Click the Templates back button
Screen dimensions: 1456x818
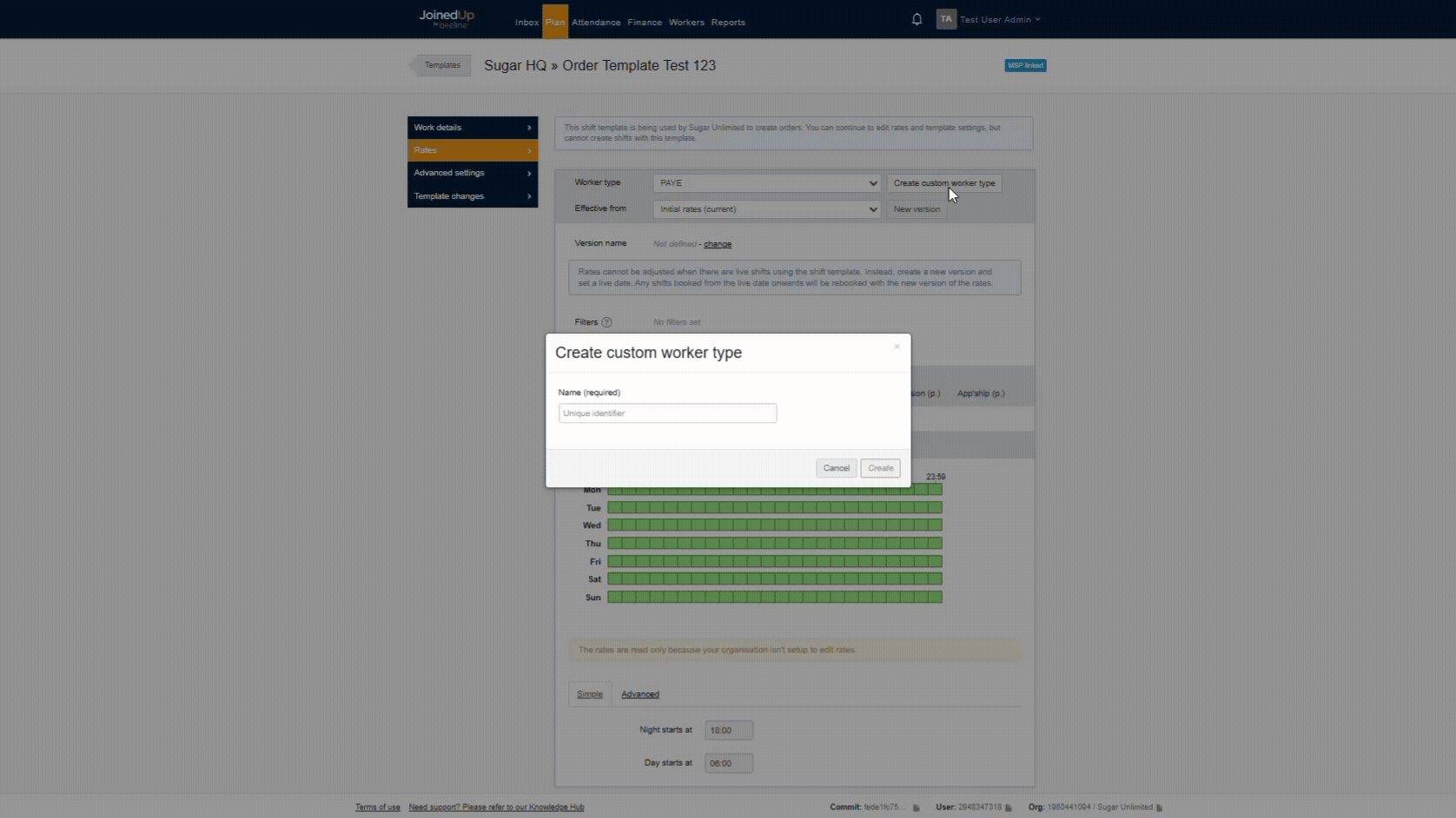click(441, 65)
